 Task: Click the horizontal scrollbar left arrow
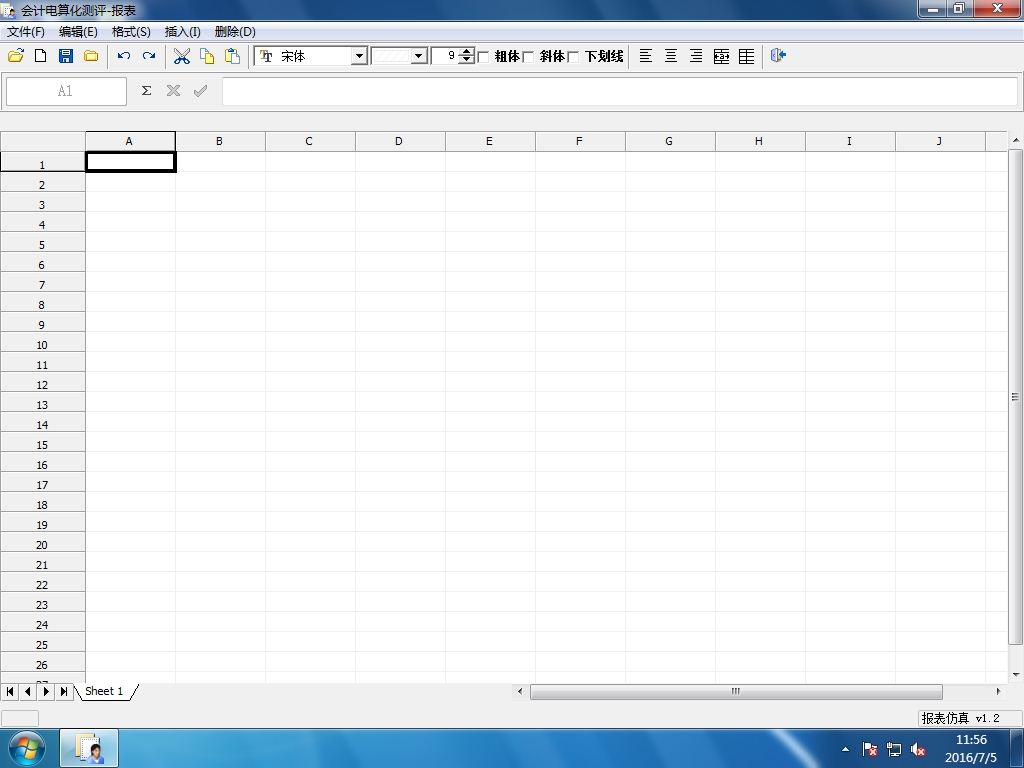[520, 691]
